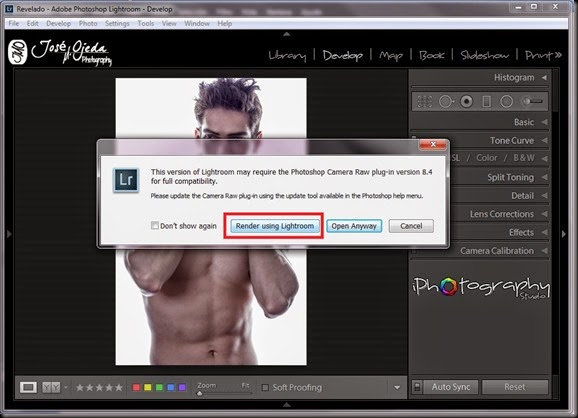Apply the red color label

point(136,387)
